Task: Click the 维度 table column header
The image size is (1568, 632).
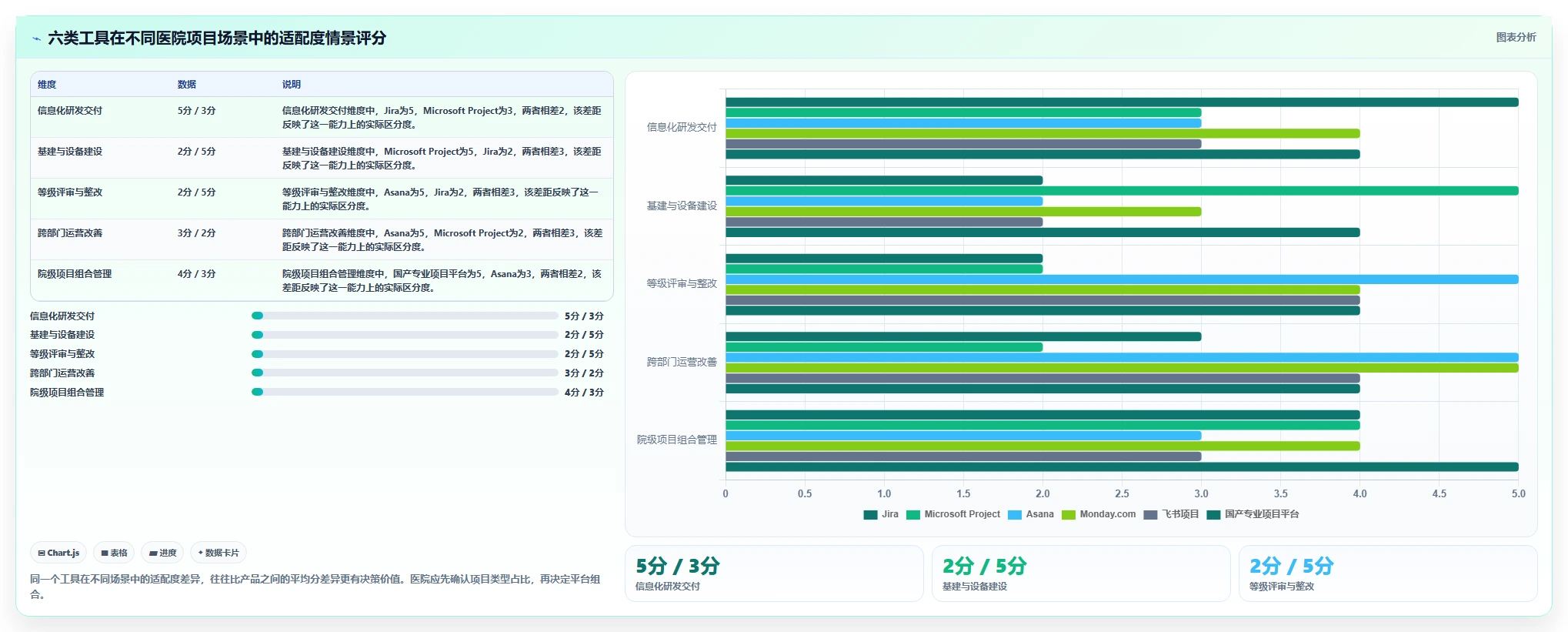Action: pyautogui.click(x=47, y=85)
